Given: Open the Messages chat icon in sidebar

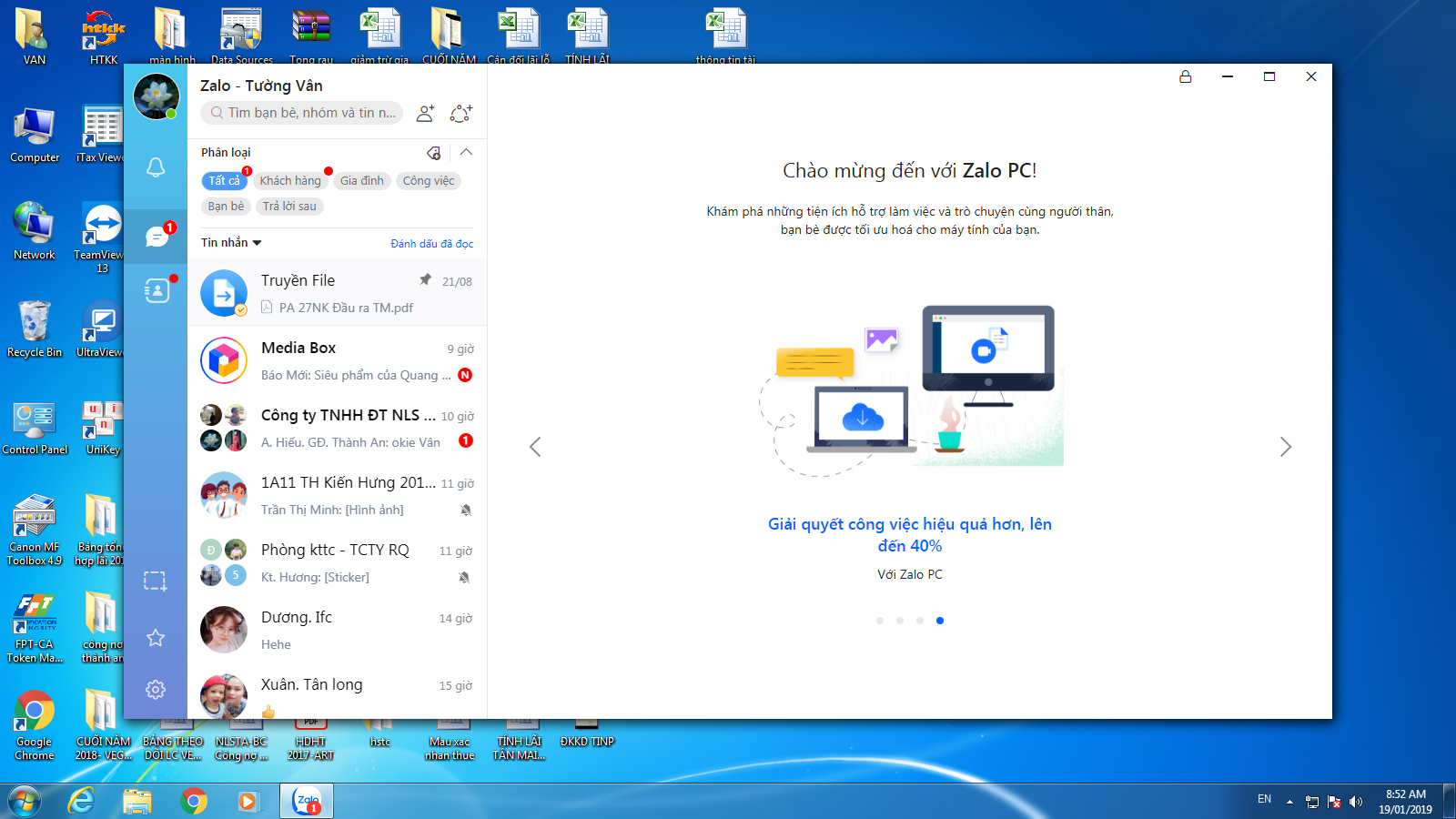Looking at the screenshot, I should [x=156, y=238].
